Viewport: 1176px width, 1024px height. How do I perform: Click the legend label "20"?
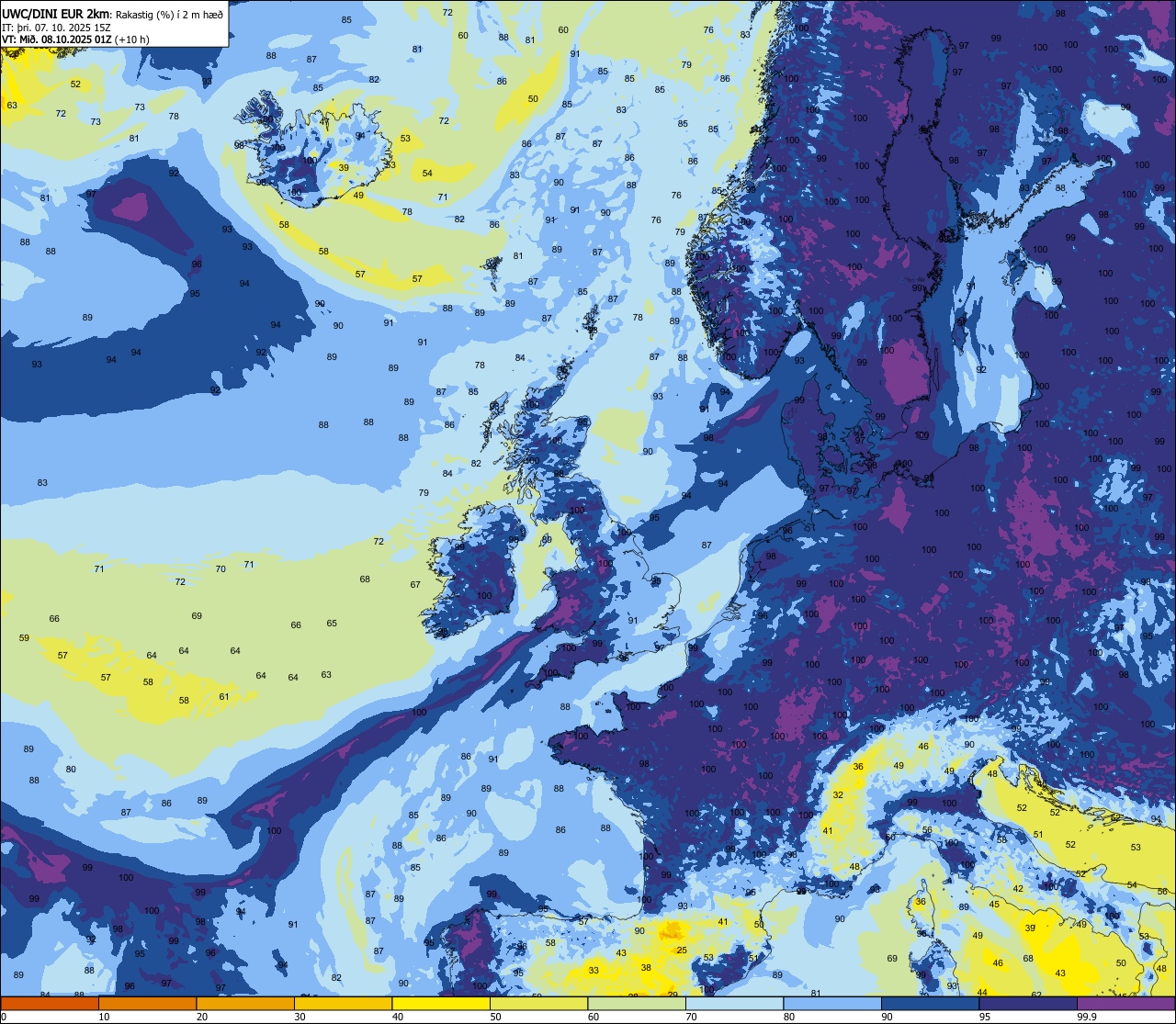[x=202, y=1017]
